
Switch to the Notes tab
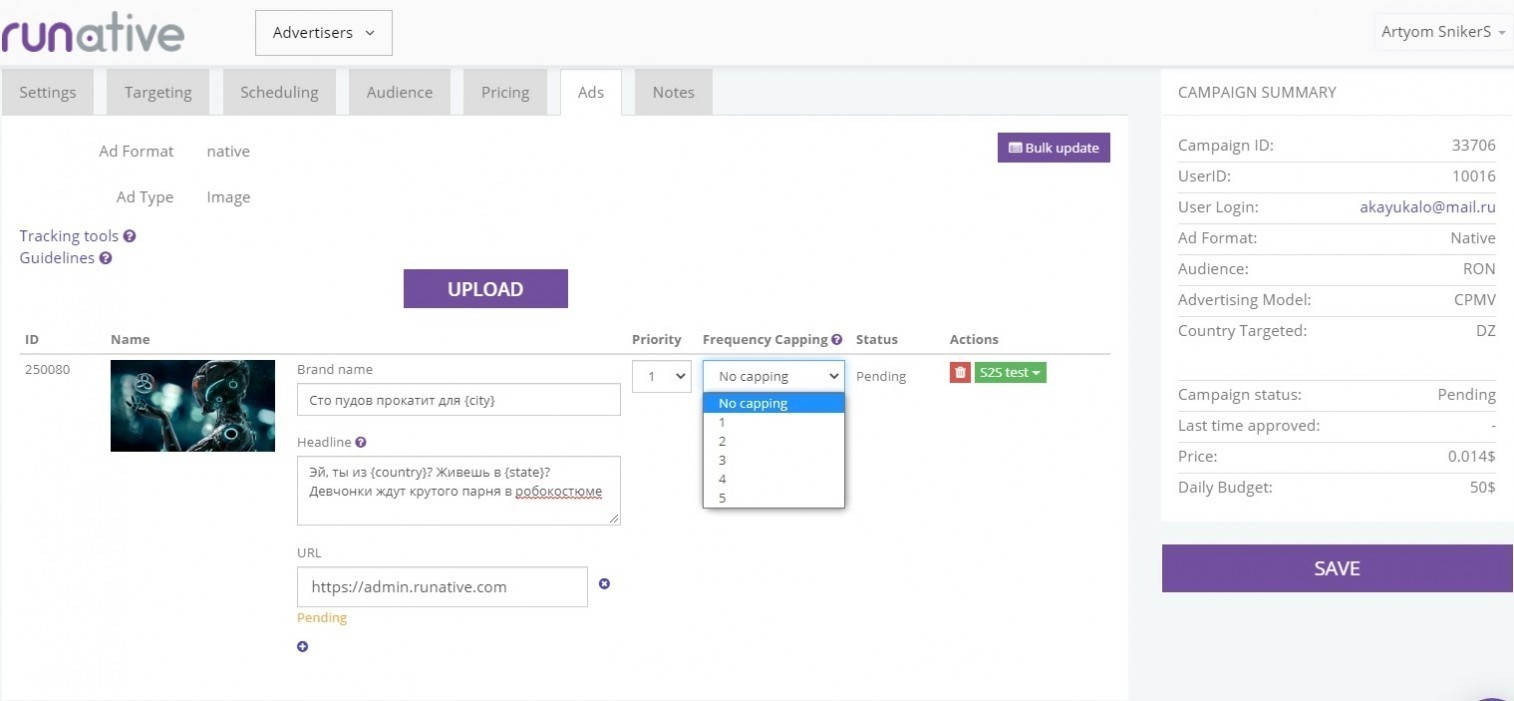pyautogui.click(x=673, y=92)
